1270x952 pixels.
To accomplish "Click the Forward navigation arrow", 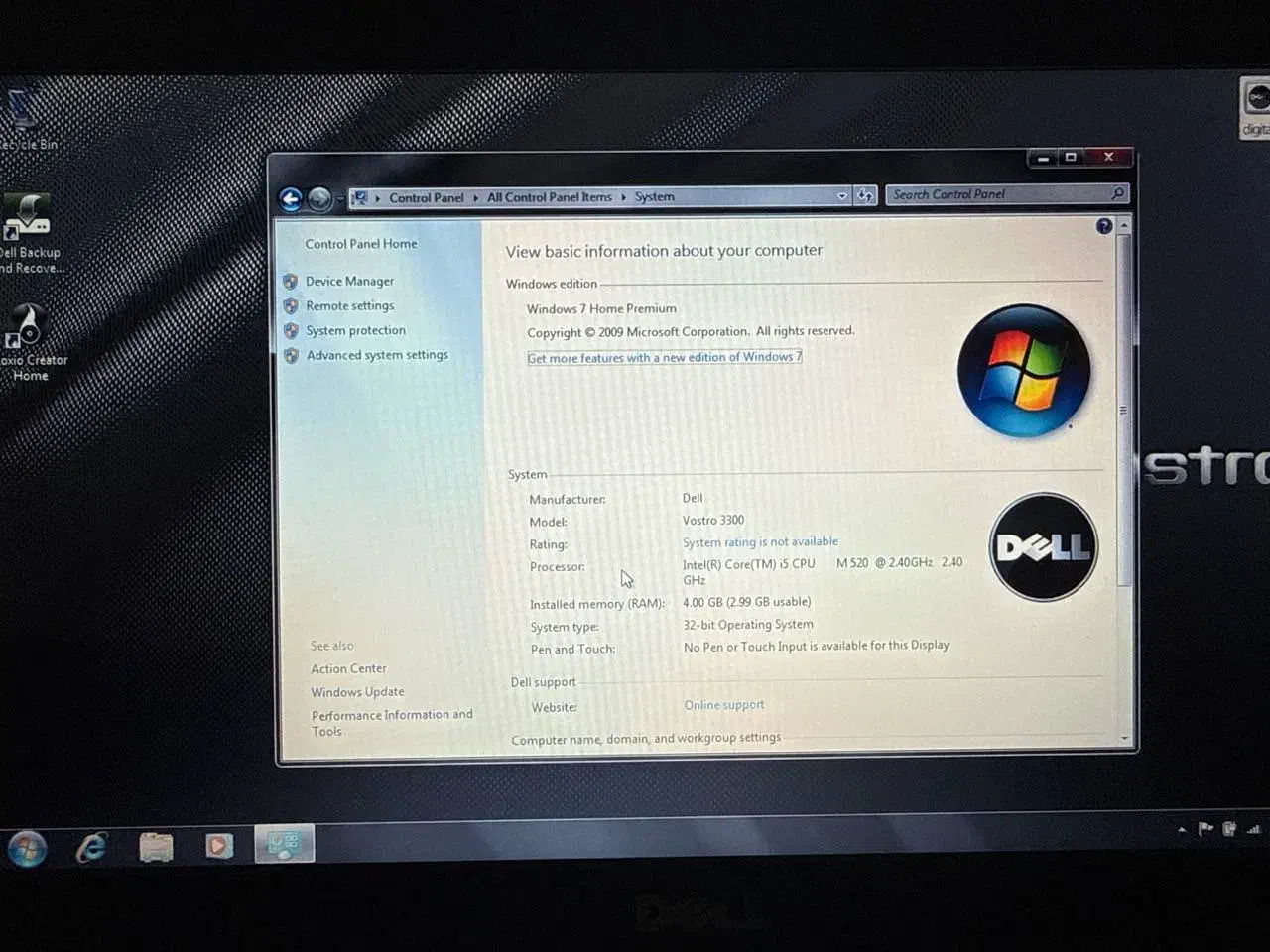I will click(x=319, y=199).
